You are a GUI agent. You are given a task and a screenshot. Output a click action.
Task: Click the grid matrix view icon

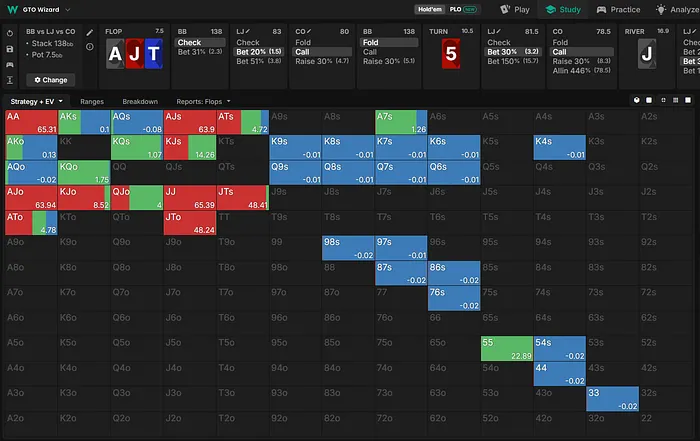(676, 100)
